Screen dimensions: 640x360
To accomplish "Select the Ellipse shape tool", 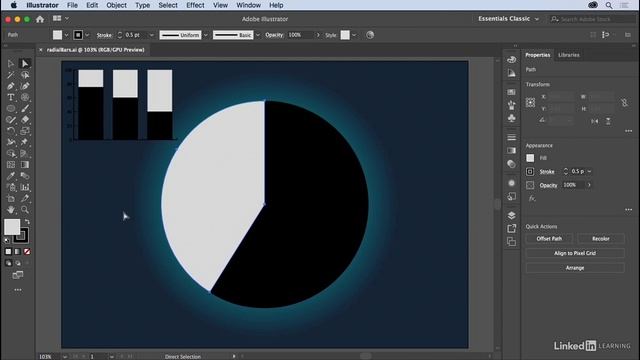I will point(11,109).
